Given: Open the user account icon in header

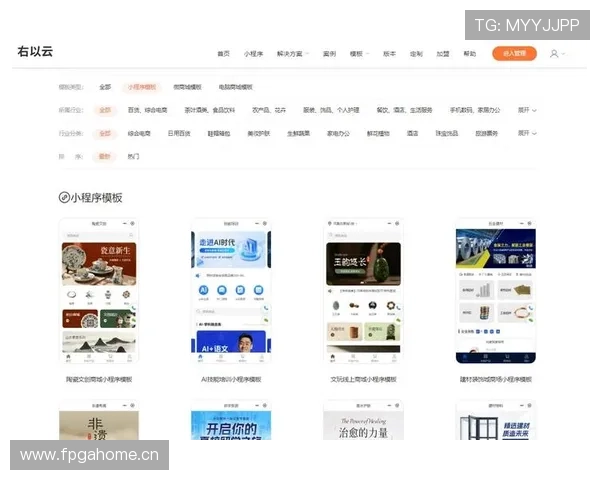Looking at the screenshot, I should [x=553, y=54].
